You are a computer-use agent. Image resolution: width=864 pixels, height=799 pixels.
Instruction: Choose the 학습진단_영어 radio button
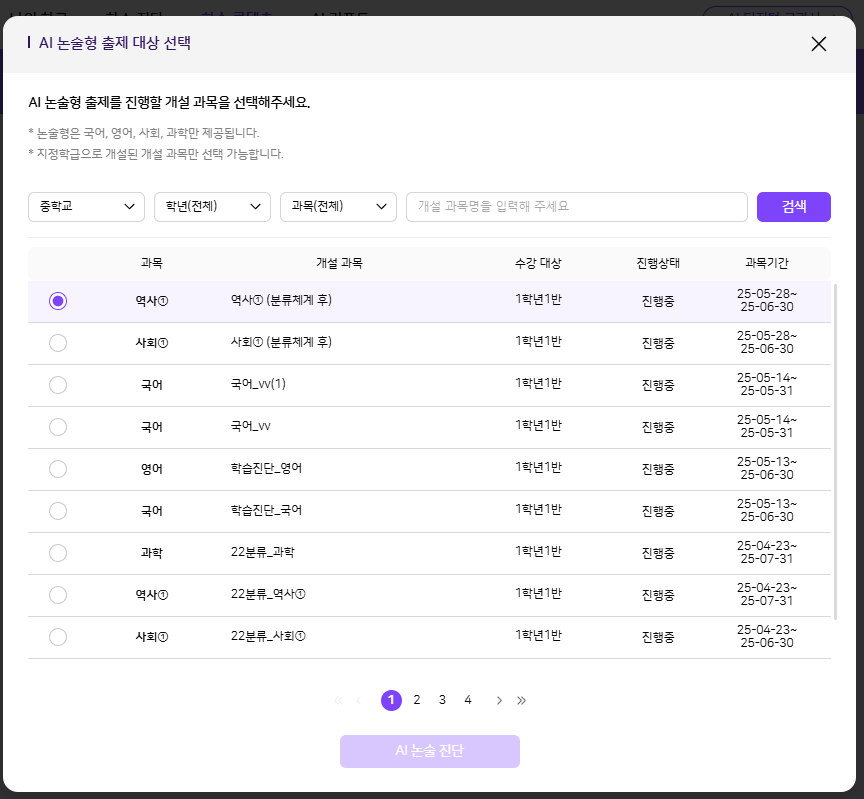point(58,469)
